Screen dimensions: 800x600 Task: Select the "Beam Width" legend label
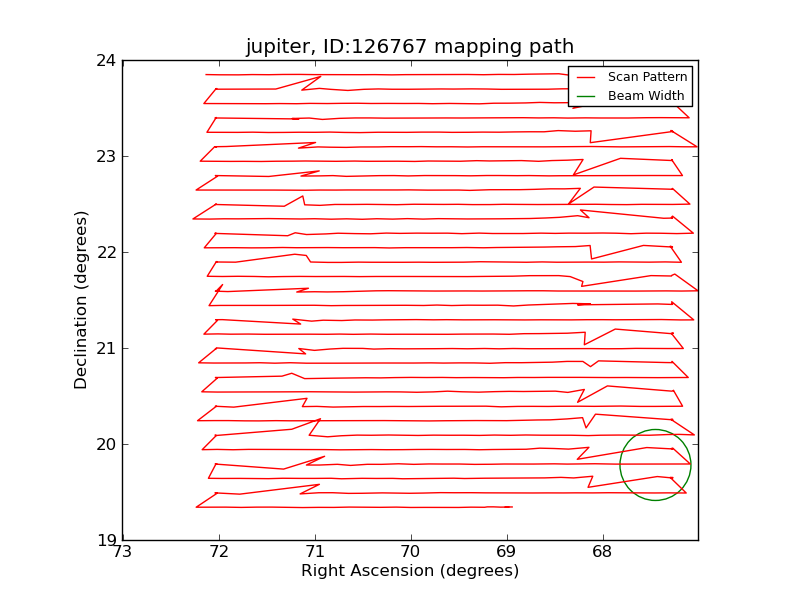click(x=646, y=96)
